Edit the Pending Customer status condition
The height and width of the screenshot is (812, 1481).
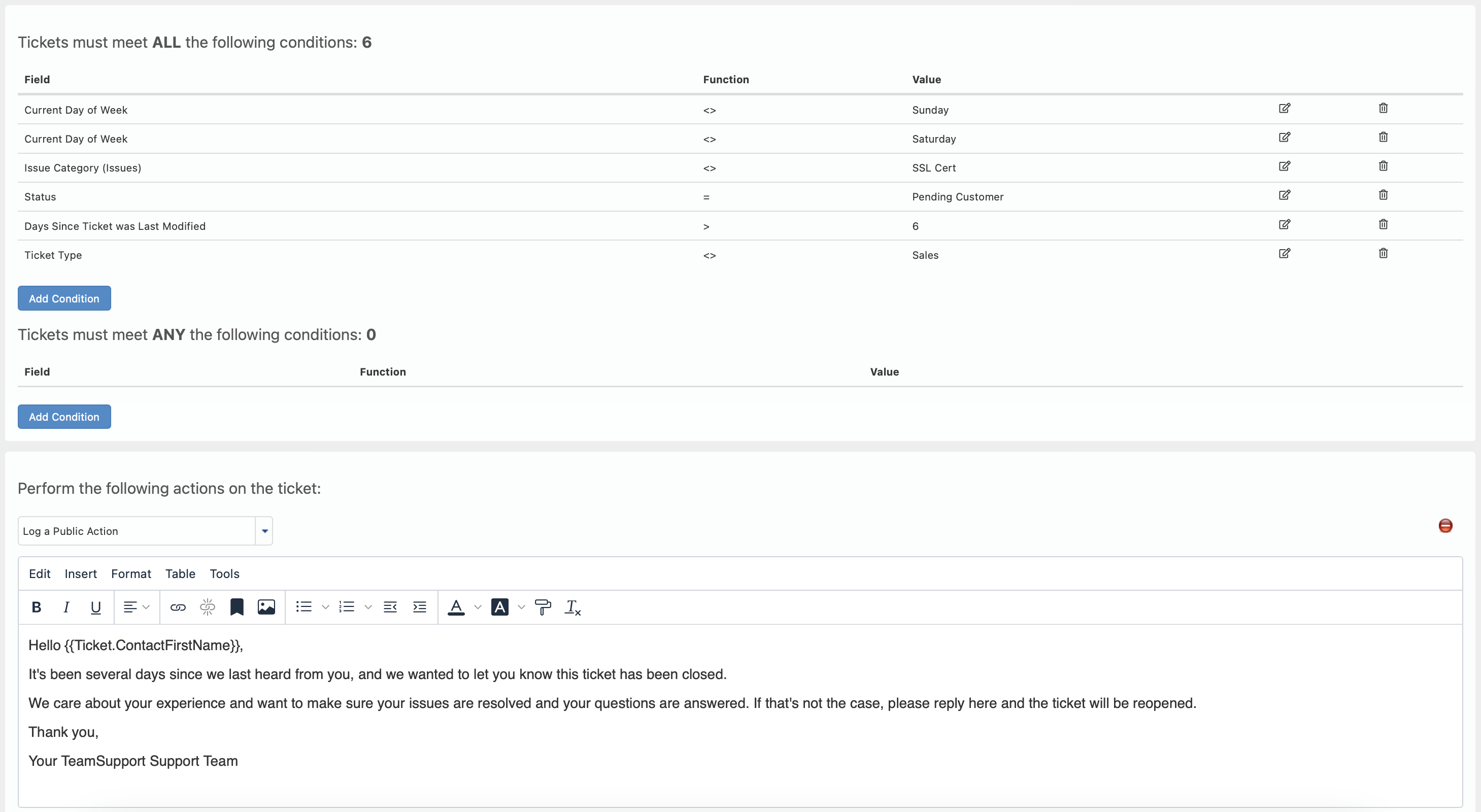[1285, 195]
